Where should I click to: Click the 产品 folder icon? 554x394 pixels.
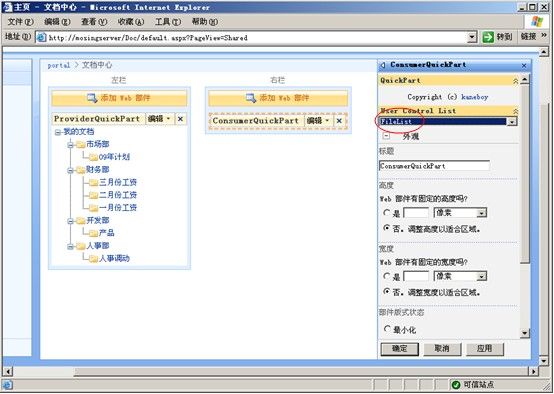pyautogui.click(x=93, y=233)
